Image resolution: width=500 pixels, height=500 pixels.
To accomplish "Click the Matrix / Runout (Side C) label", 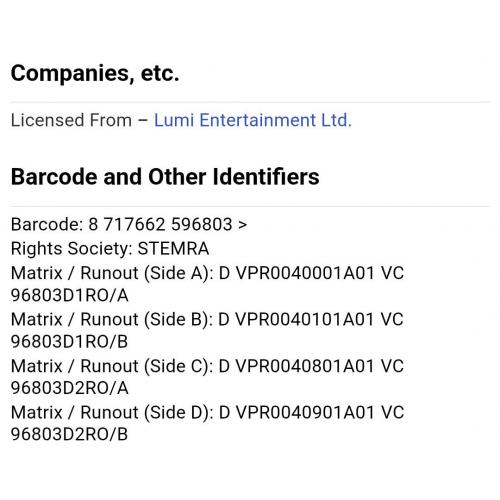I will (112, 366).
